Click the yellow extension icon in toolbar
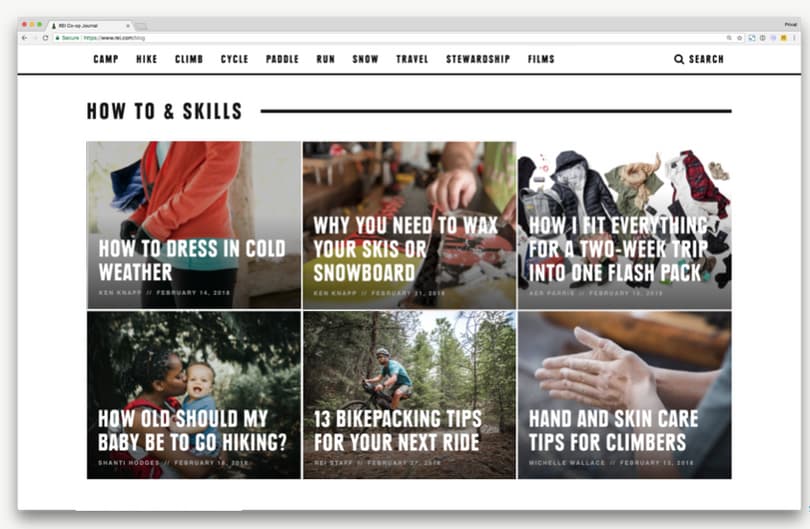 pos(784,38)
